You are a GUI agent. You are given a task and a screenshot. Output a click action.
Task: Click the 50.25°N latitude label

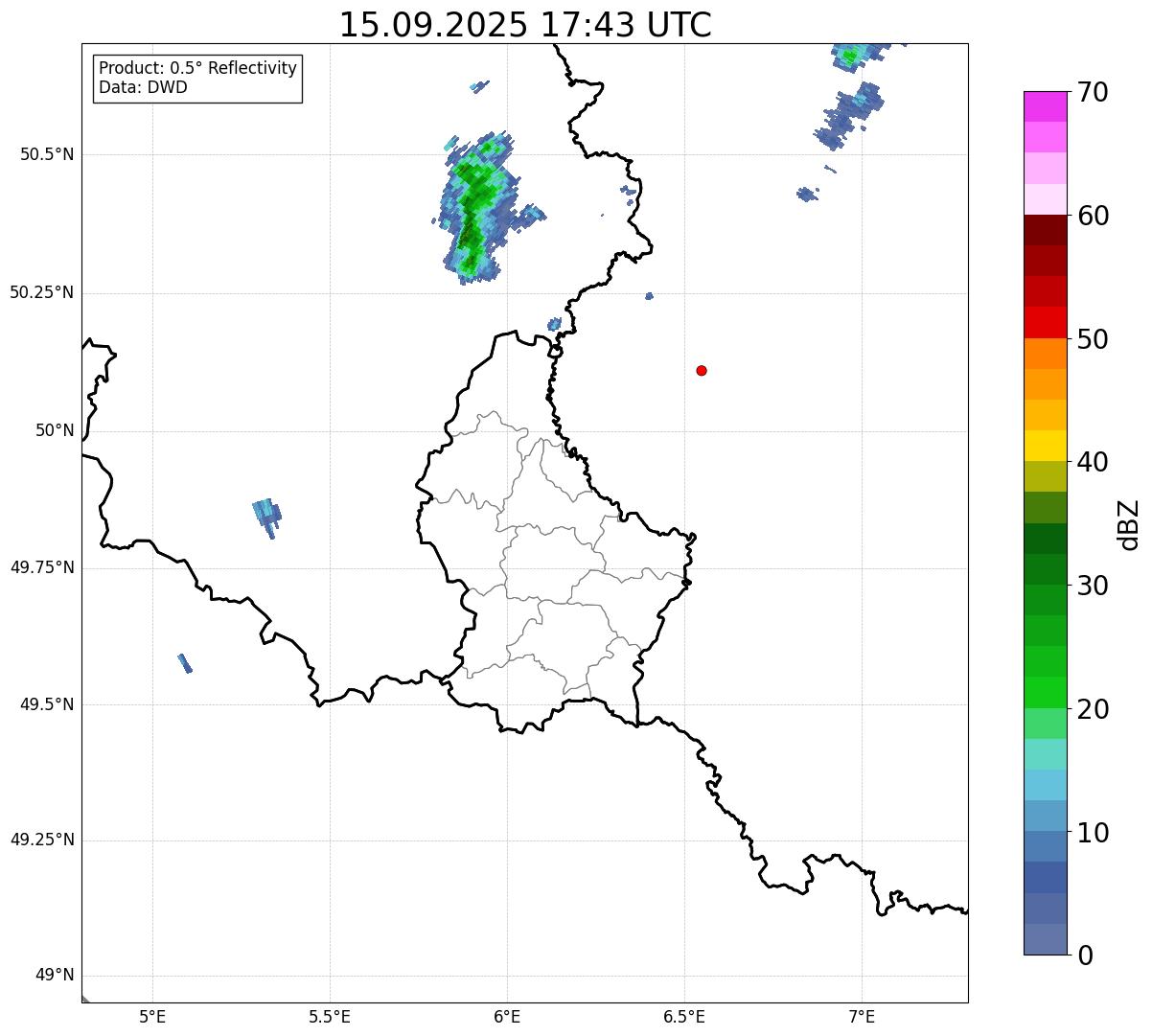[x=41, y=292]
